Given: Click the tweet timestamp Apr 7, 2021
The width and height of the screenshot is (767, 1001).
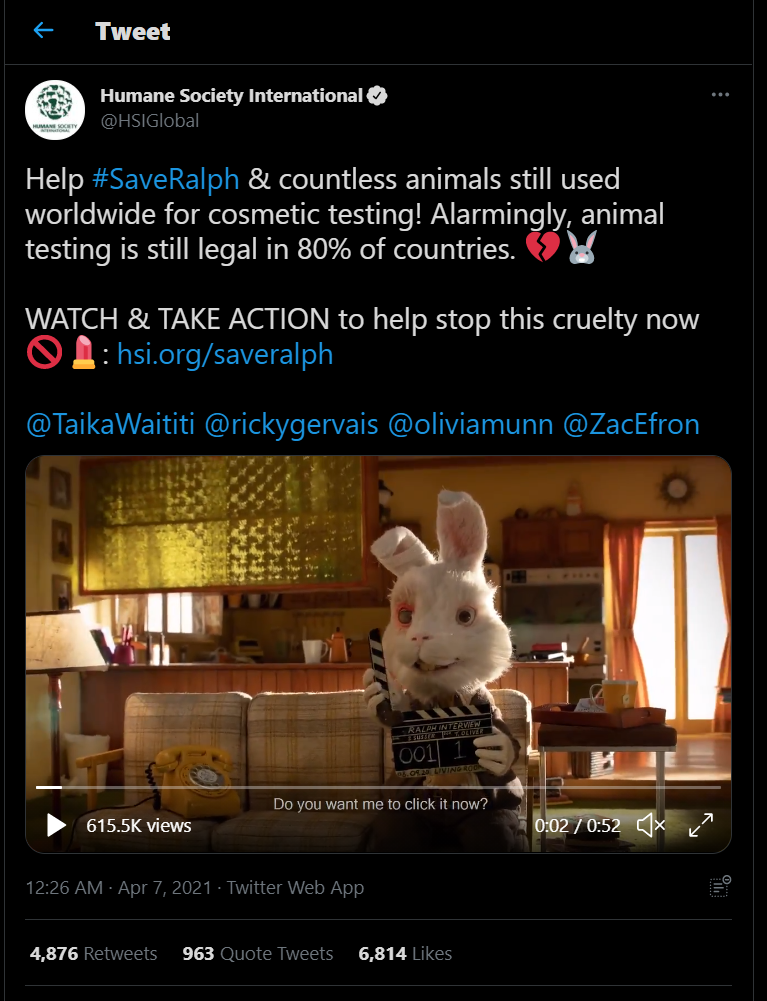Looking at the screenshot, I should [118, 887].
